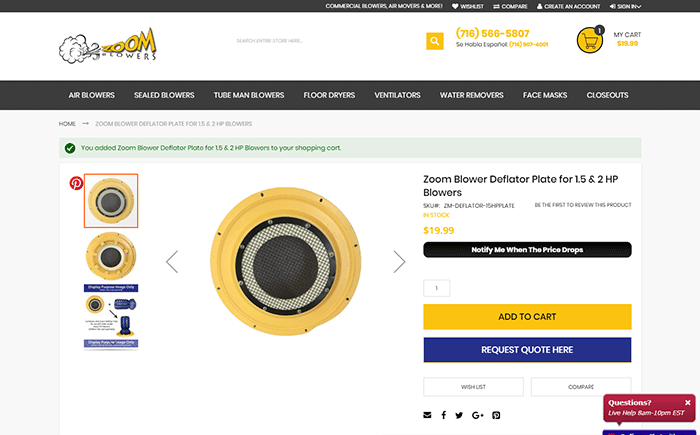Viewport: 700px width, 435px height.
Task: Show previous product image arrow
Action: 172,262
